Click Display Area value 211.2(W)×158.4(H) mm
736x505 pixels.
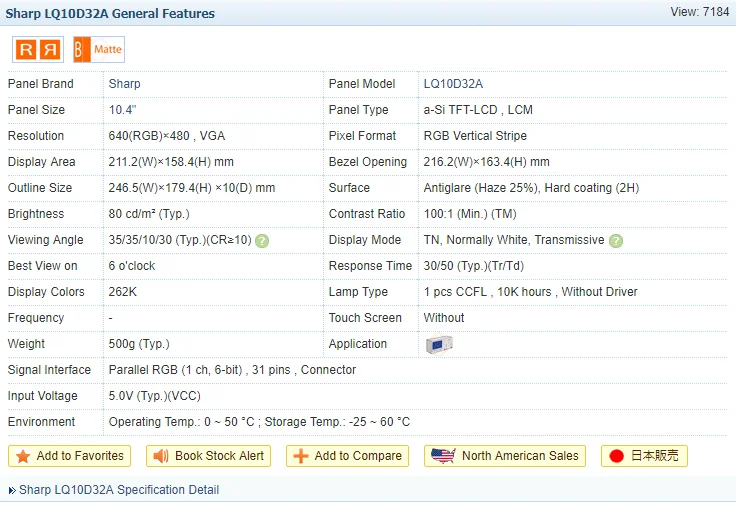[x=171, y=162]
